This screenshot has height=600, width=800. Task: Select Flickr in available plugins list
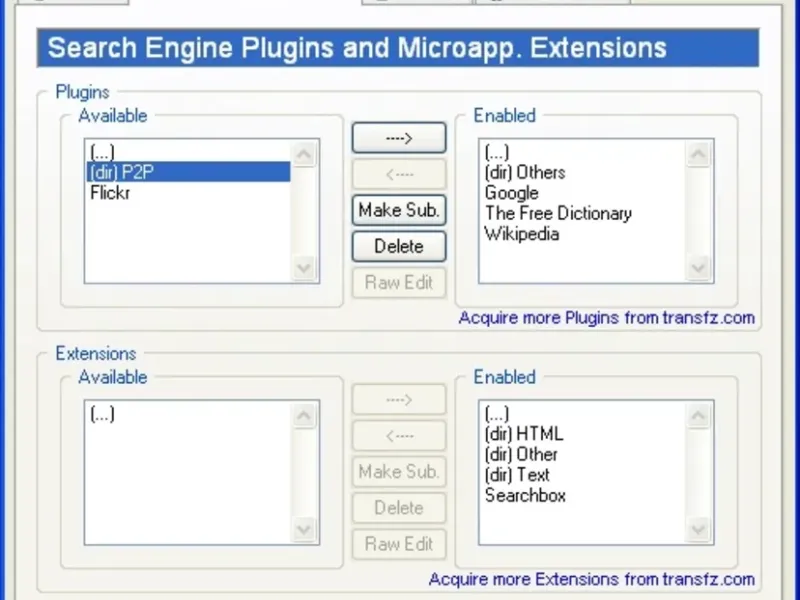110,193
